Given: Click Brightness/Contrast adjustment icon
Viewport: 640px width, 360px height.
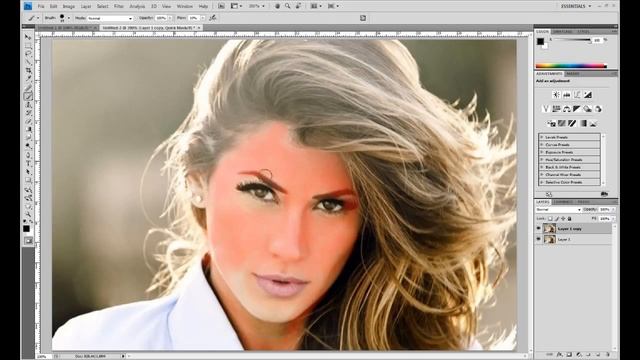Looking at the screenshot, I should pos(556,95).
